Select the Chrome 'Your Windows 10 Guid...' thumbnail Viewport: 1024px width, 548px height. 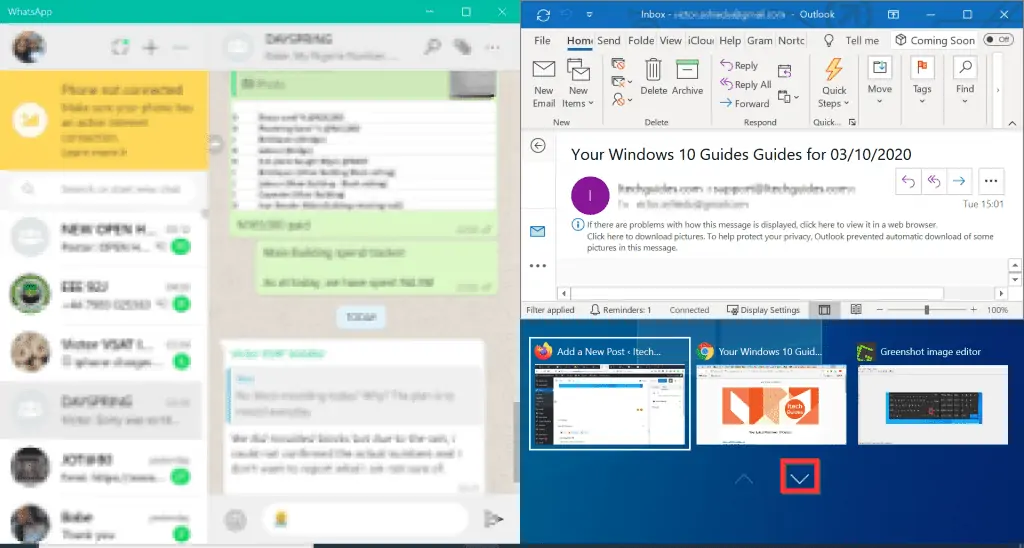pyautogui.click(x=771, y=393)
